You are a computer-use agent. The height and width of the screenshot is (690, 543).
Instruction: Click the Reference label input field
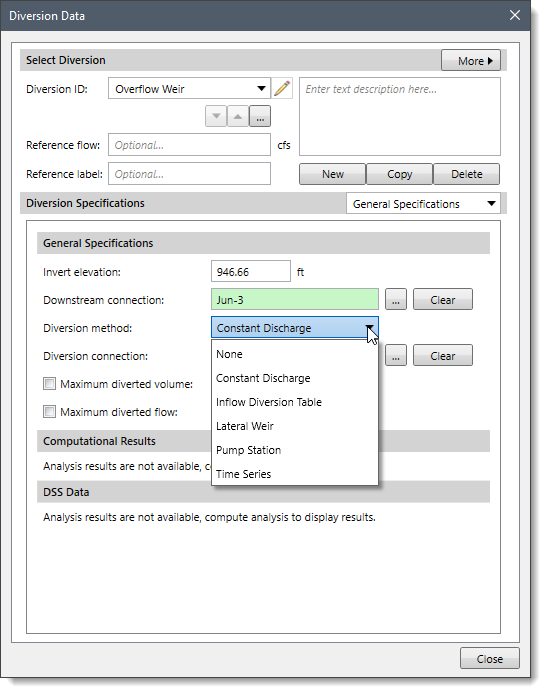[x=189, y=174]
